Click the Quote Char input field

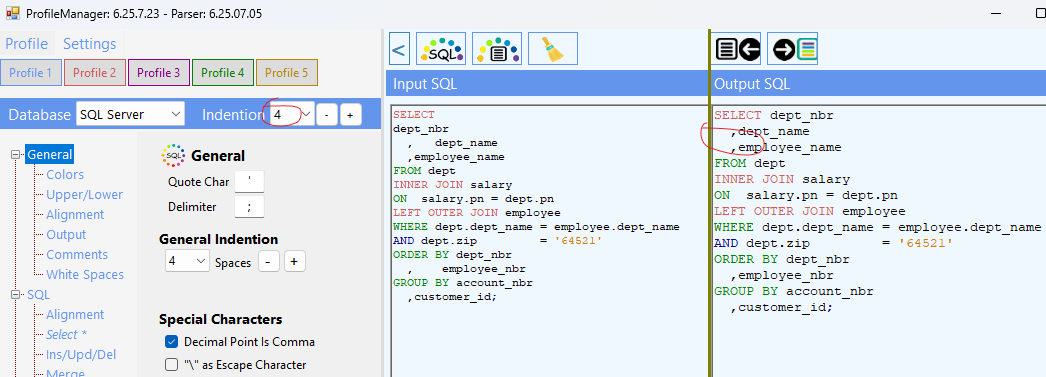coord(249,182)
